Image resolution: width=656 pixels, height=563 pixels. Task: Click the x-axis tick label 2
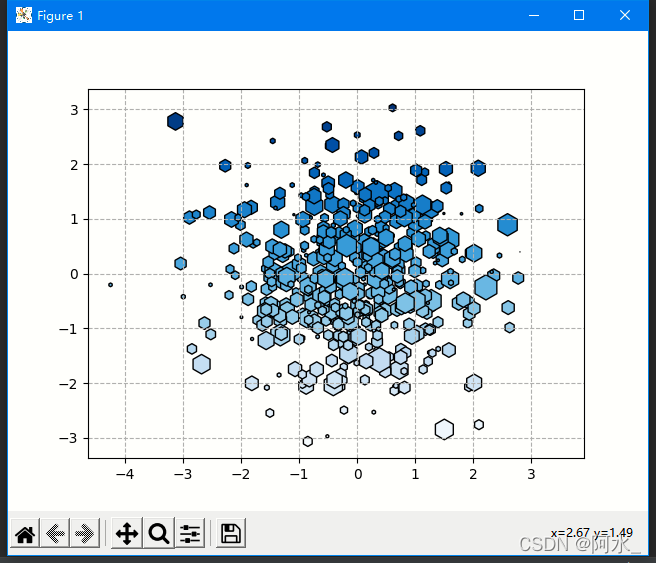coord(473,474)
